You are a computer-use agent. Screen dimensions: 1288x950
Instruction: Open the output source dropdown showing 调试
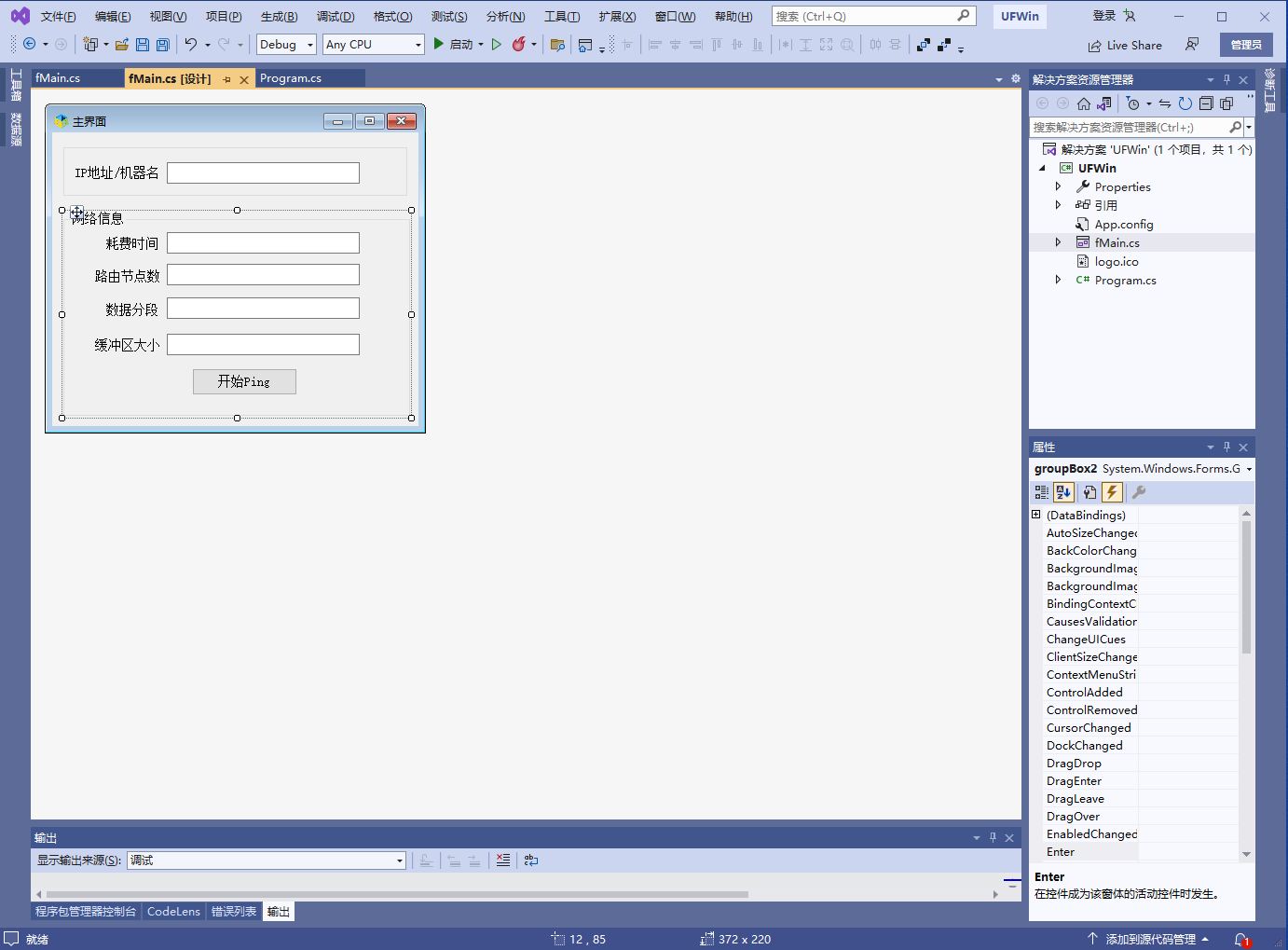267,861
